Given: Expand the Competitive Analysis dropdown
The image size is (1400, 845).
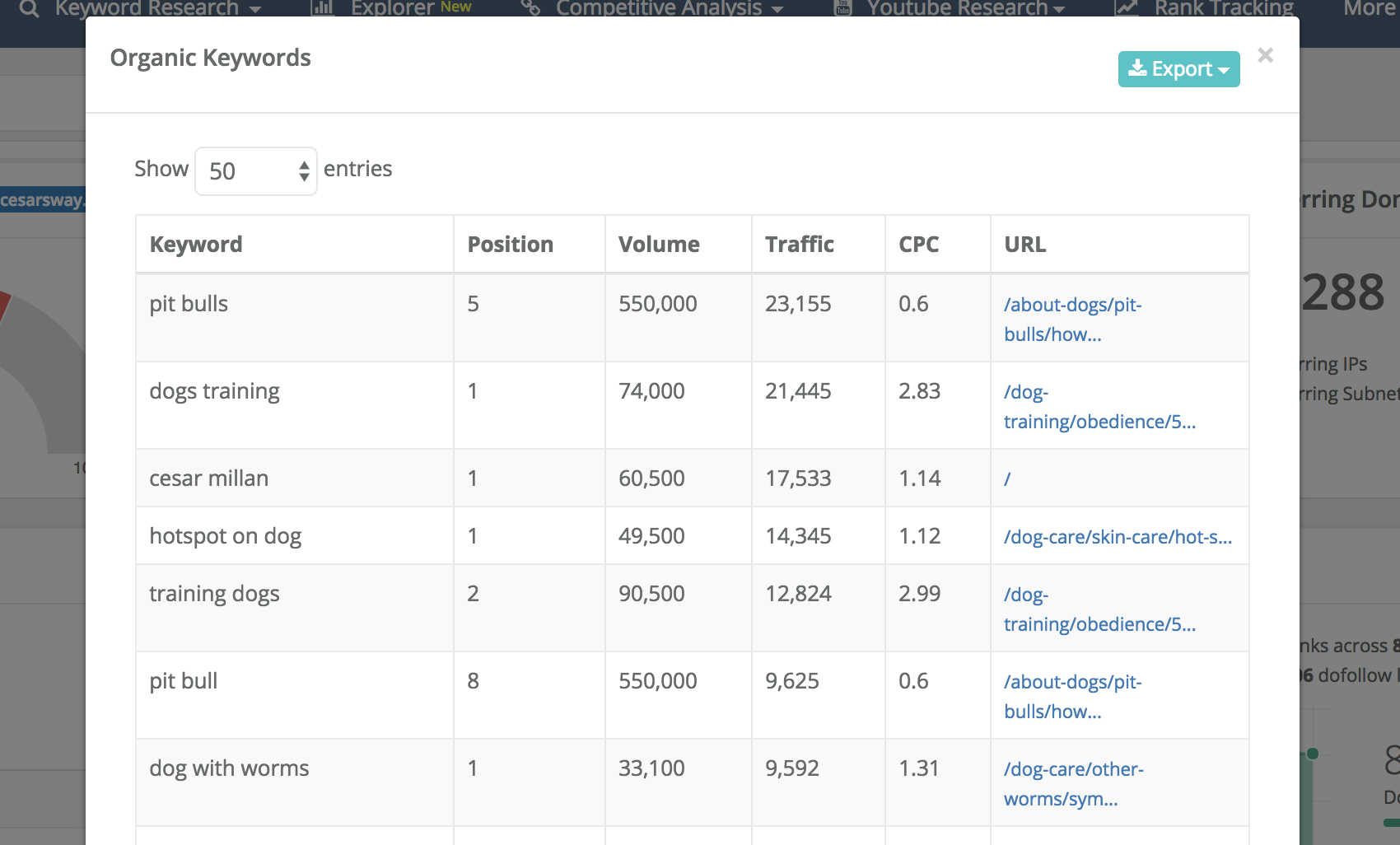Looking at the screenshot, I should (x=777, y=10).
